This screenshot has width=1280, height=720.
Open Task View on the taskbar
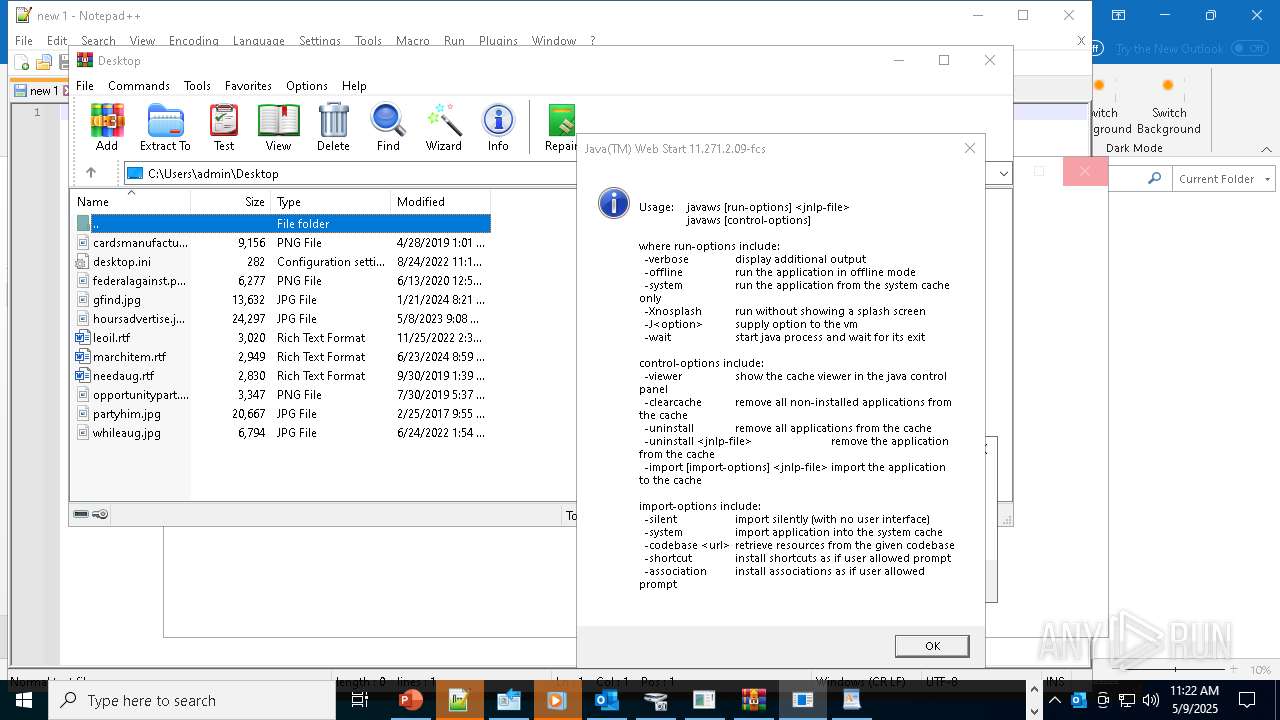(360, 700)
